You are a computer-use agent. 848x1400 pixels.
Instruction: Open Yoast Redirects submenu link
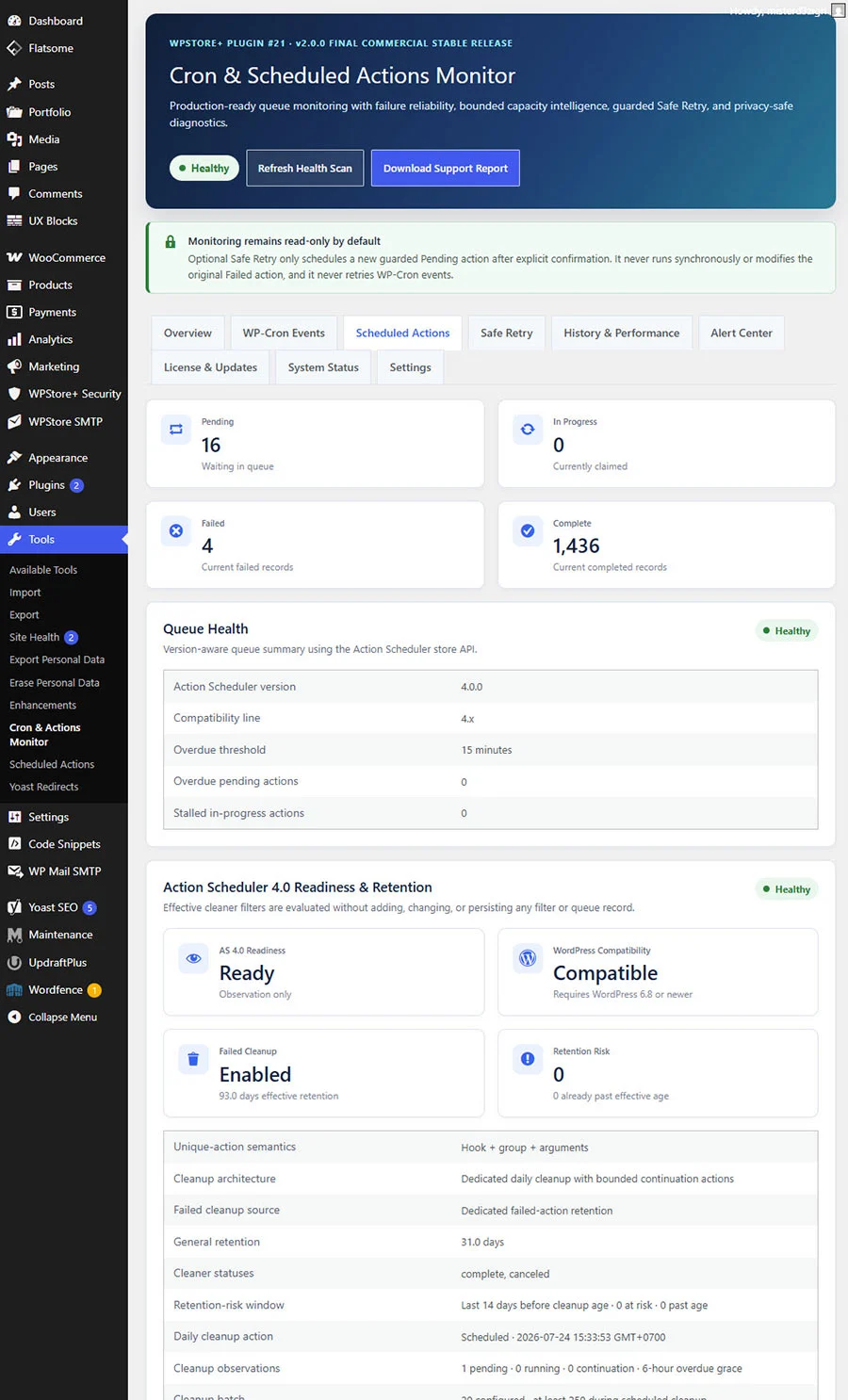44,788
